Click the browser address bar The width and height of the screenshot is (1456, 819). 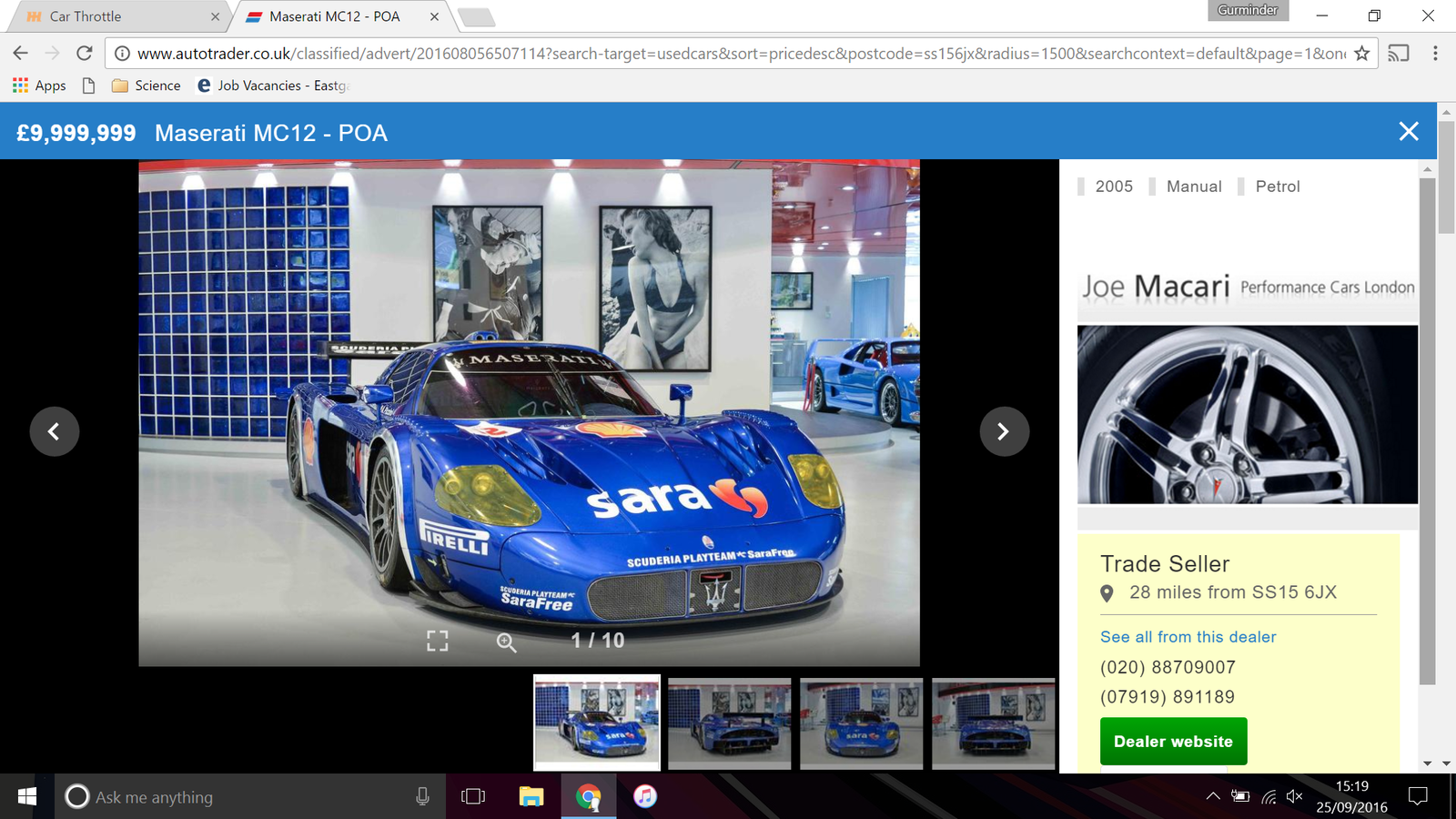(x=728, y=54)
